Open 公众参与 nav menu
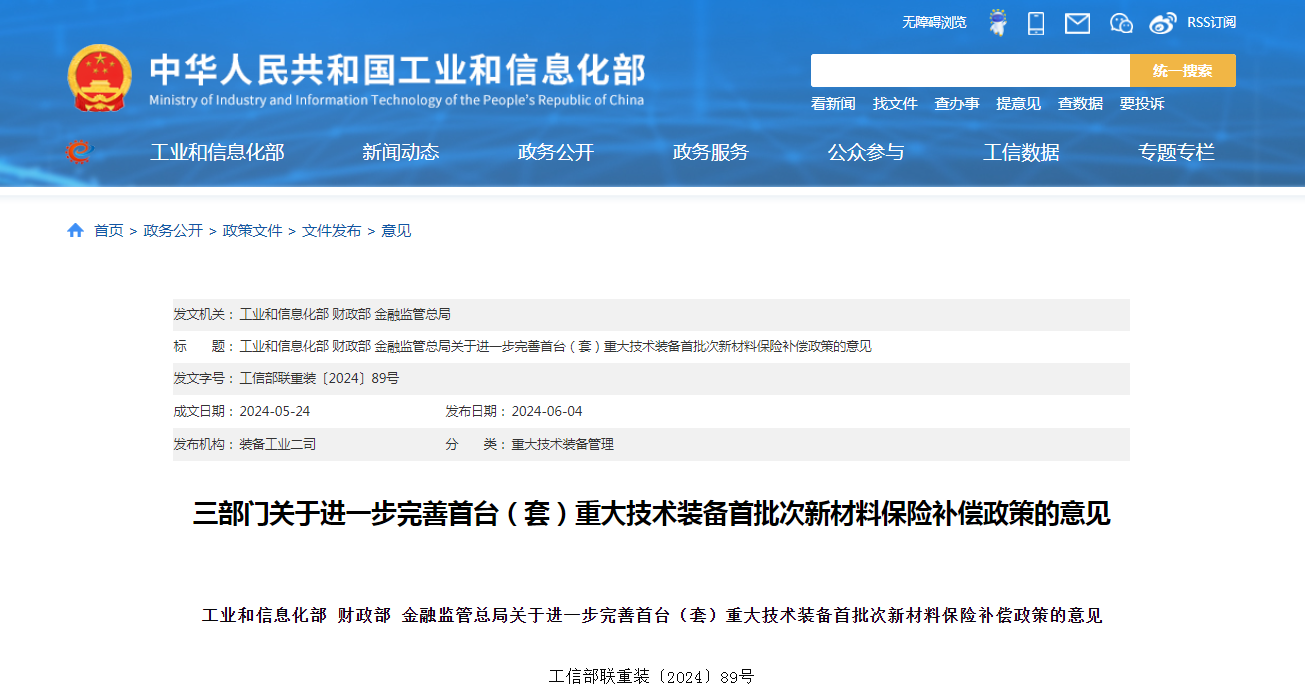 point(866,153)
